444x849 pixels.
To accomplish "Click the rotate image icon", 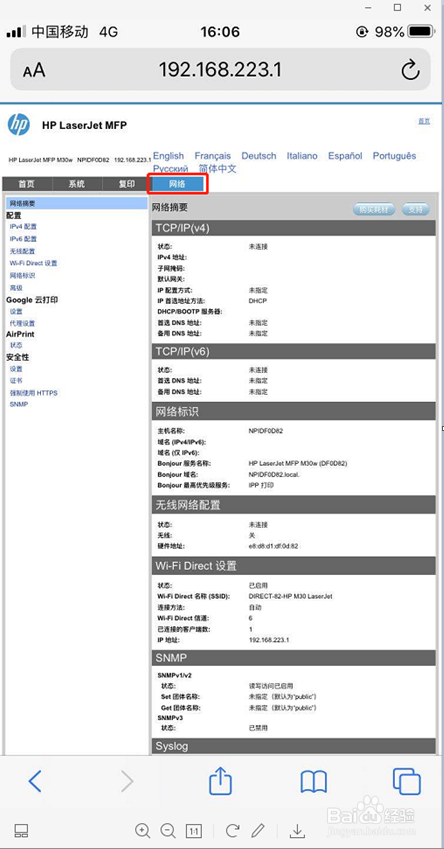I will point(232,830).
